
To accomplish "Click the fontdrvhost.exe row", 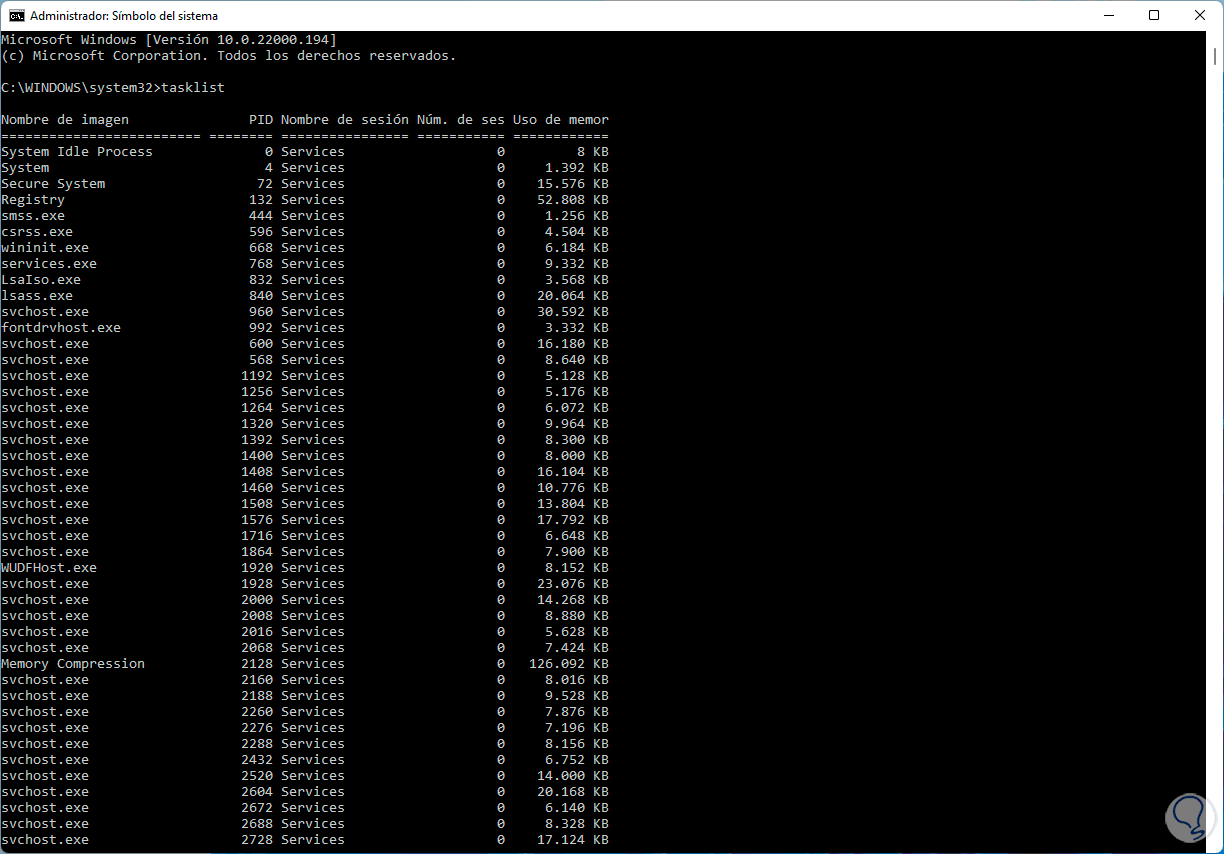I will pyautogui.click(x=60, y=327).
